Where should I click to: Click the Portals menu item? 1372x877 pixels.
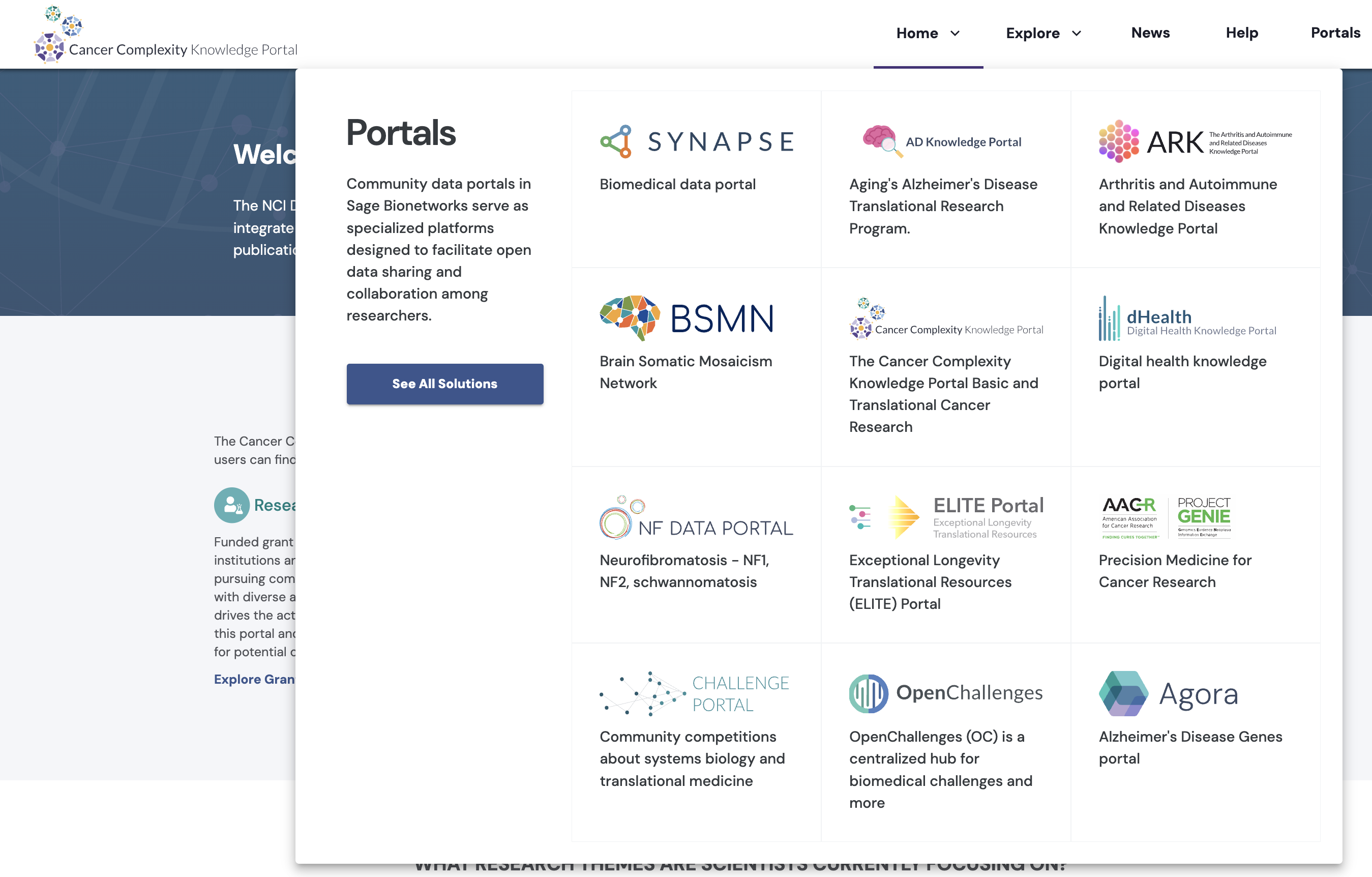[1335, 33]
